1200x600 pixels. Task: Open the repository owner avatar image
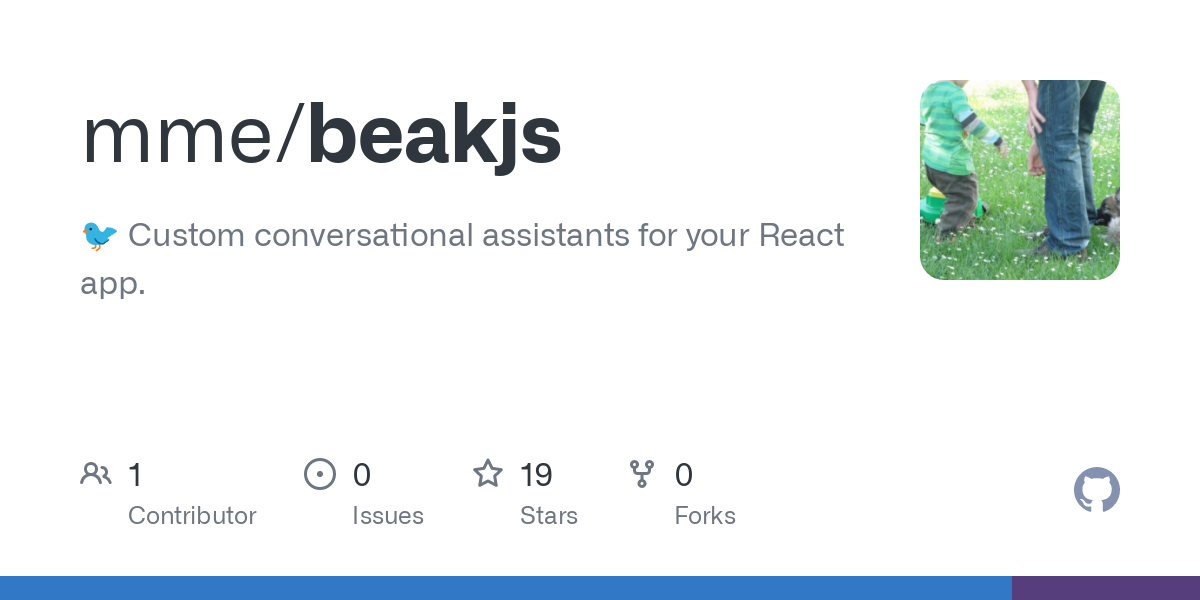1019,180
